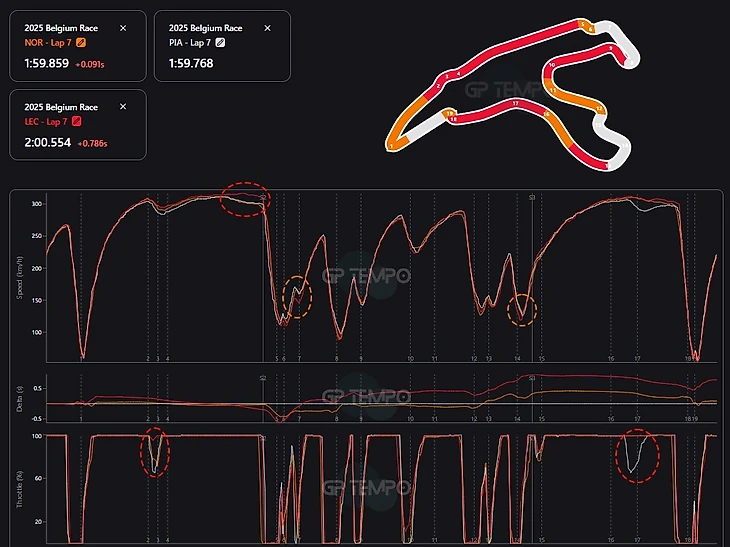Click turn 5 marker on the track map
The height and width of the screenshot is (547, 730).
pos(582,24)
